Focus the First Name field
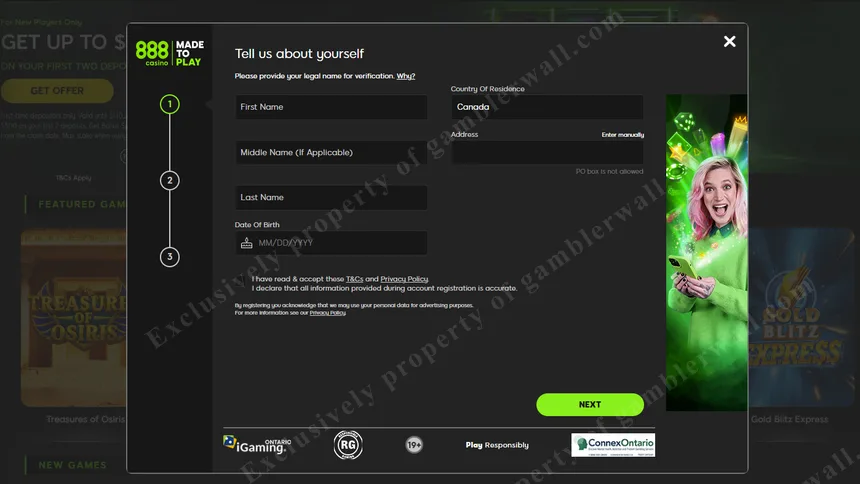This screenshot has height=484, width=860. [x=331, y=107]
